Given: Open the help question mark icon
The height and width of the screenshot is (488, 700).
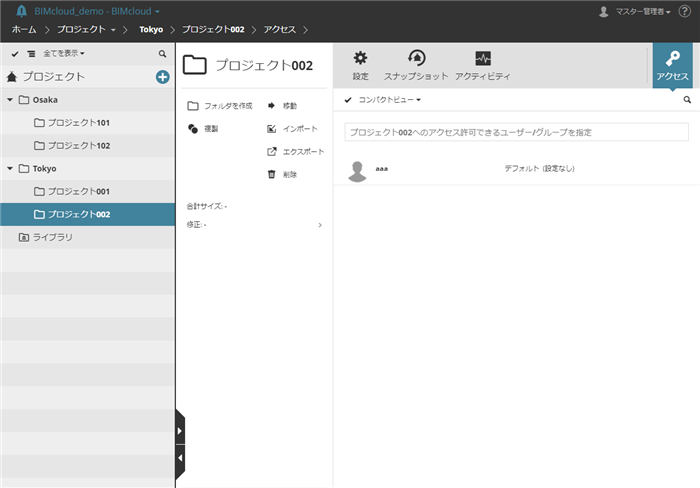Looking at the screenshot, I should pyautogui.click(x=684, y=11).
